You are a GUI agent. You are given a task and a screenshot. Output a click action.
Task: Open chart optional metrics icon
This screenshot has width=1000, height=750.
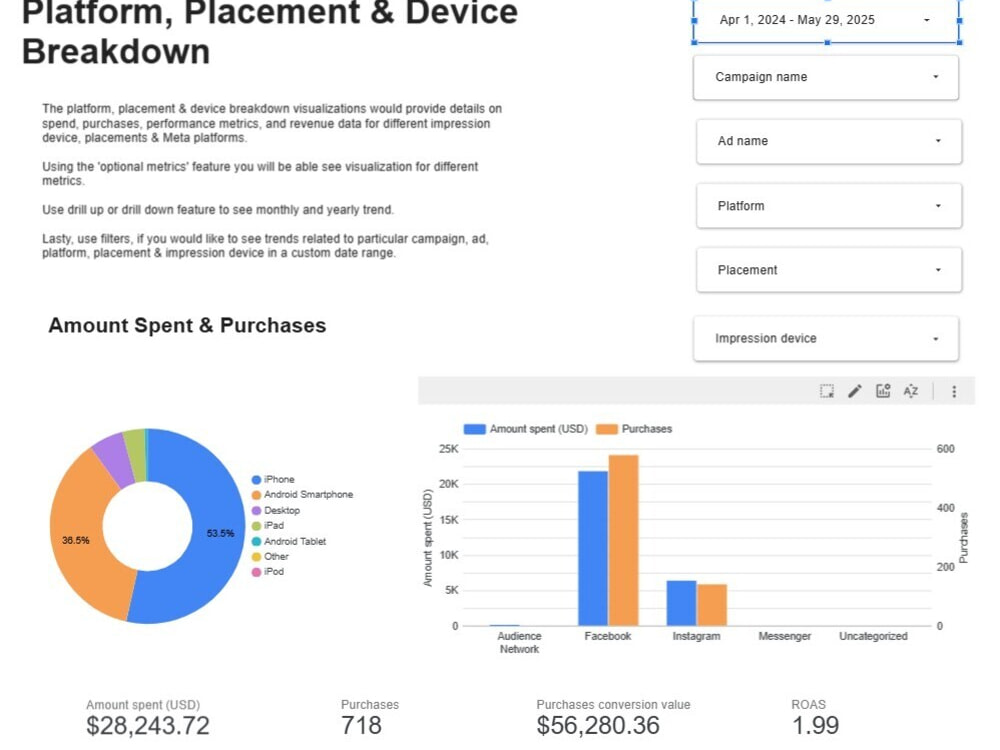883,391
